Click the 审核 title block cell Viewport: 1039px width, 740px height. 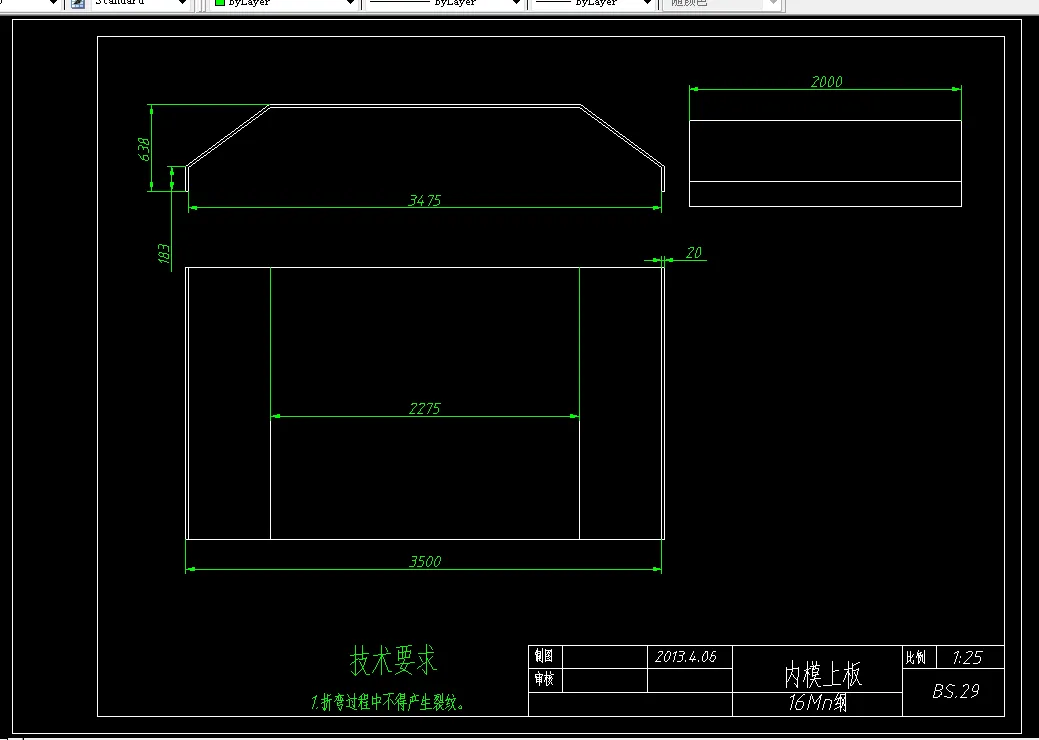(x=544, y=679)
